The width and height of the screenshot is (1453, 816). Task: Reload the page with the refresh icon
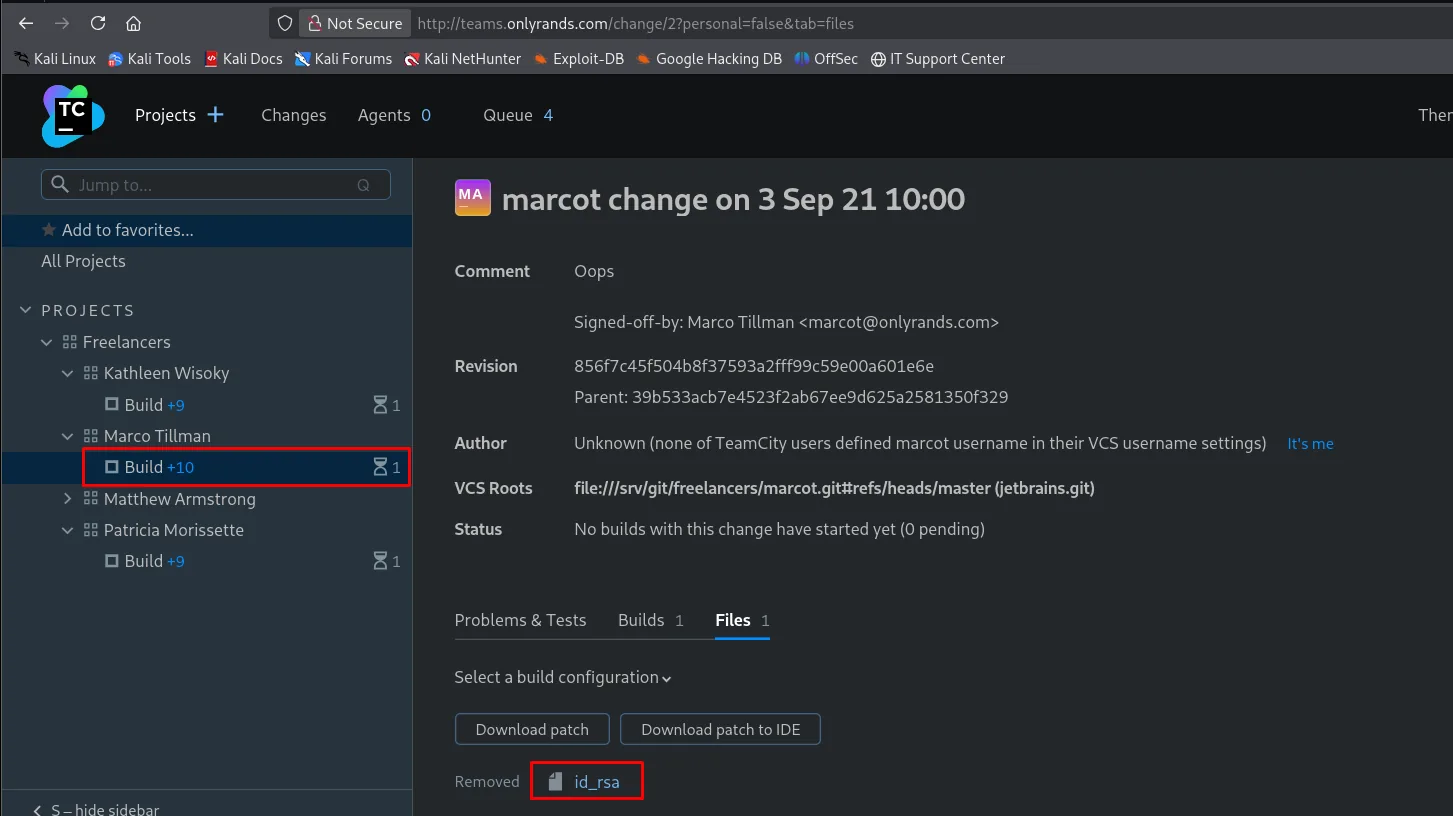98,23
